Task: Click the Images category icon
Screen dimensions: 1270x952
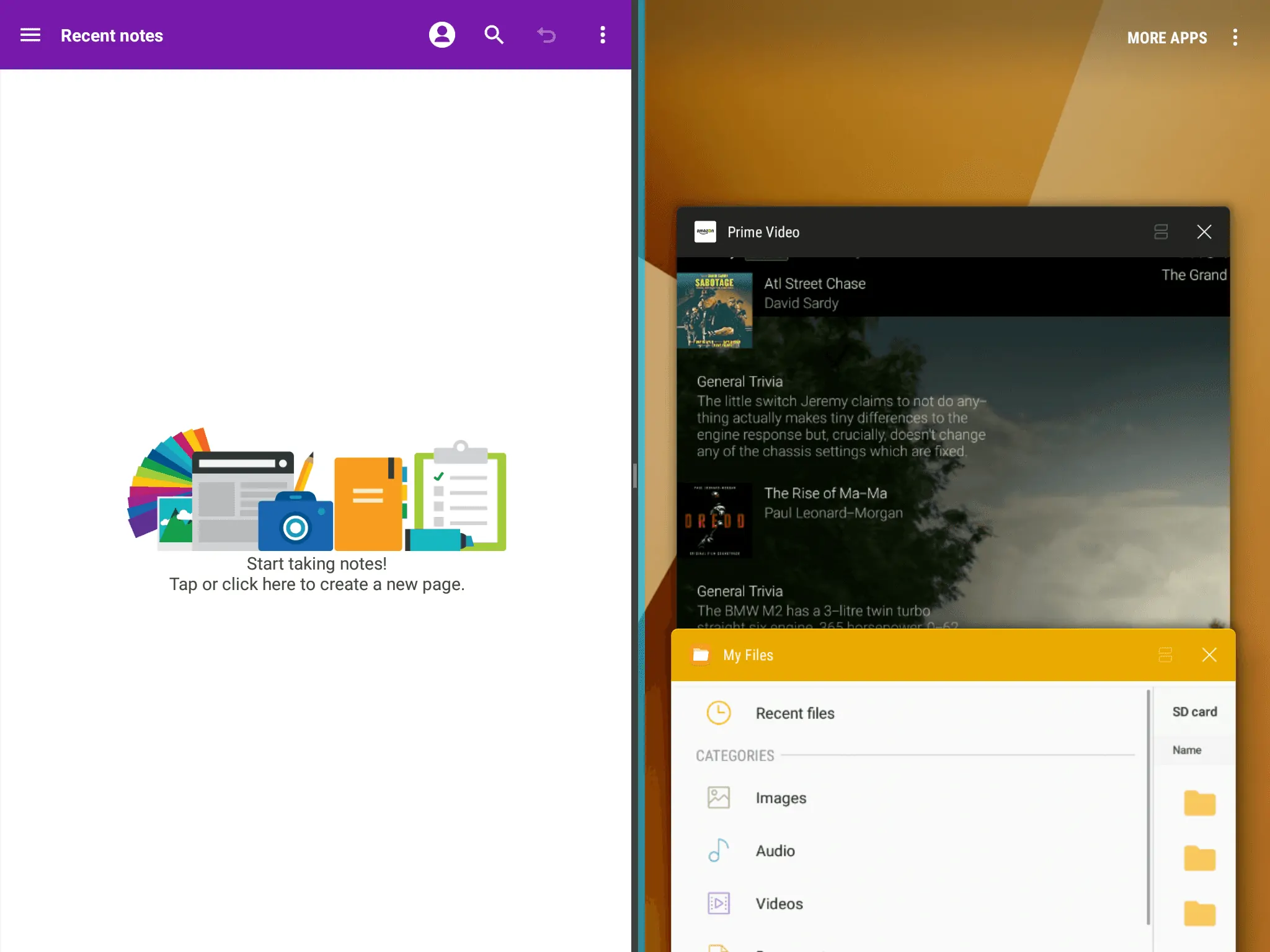Action: pos(719,798)
